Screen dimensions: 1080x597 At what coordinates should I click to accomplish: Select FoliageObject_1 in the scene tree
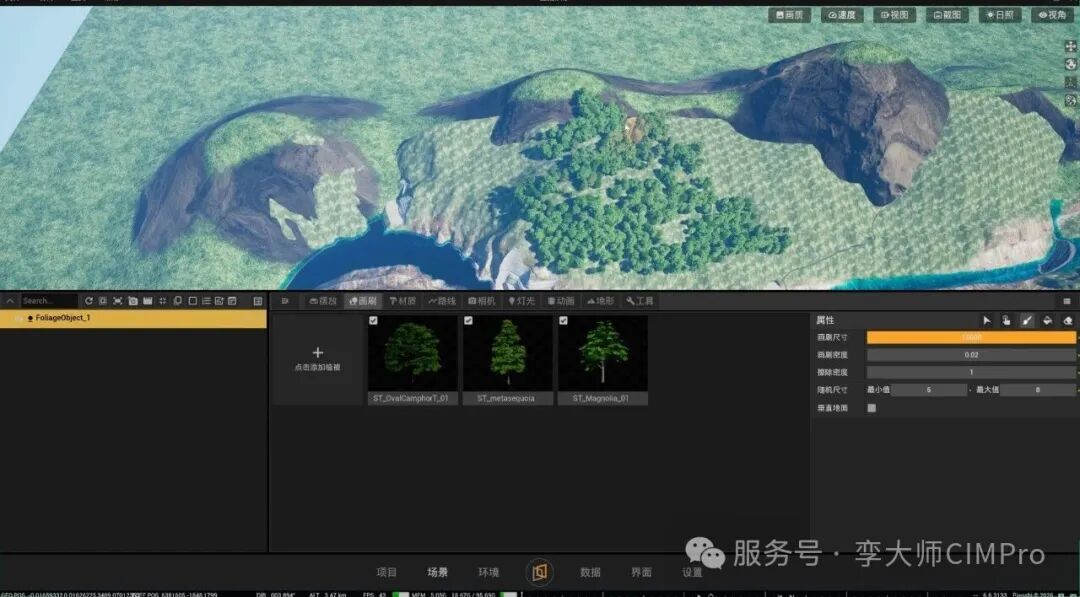pos(133,318)
